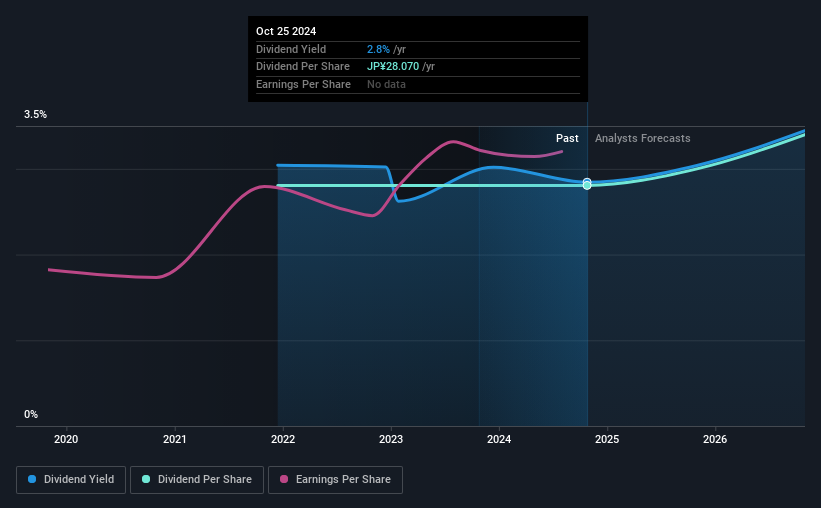
Task: Toggle the Earnings Per Share legend button
Action: (x=335, y=480)
